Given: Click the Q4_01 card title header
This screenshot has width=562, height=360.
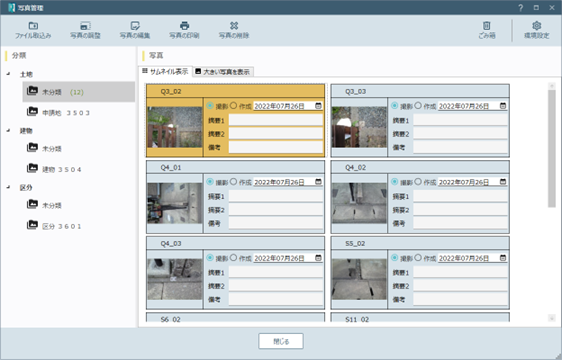Looking at the screenshot, I should pyautogui.click(x=235, y=167).
